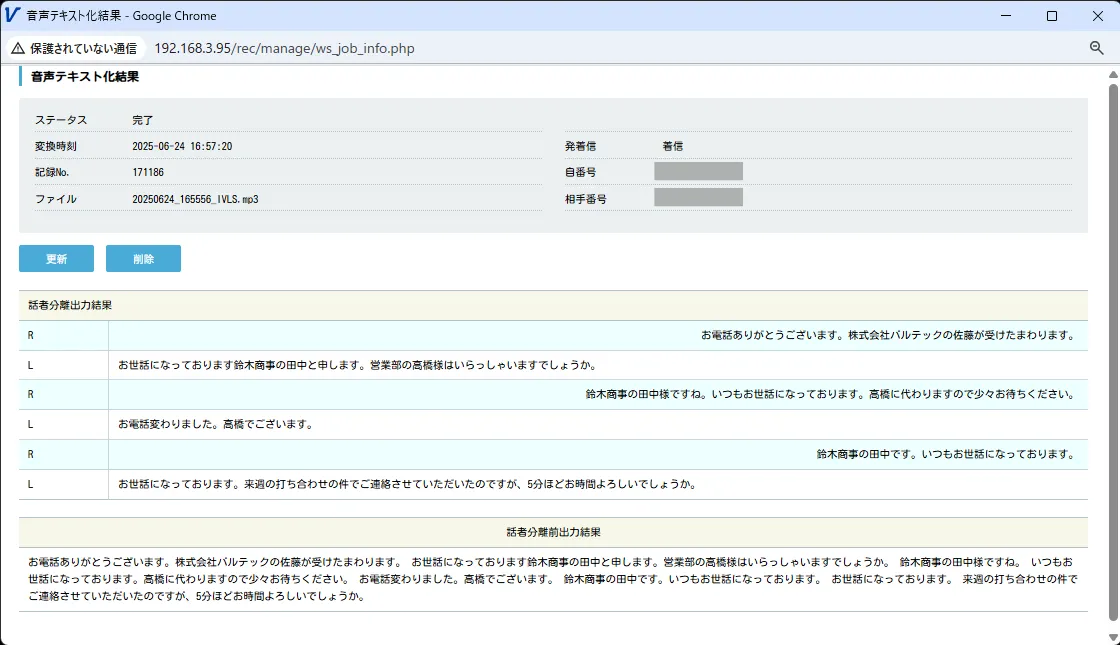Click the masked 自番号 value

tap(698, 171)
